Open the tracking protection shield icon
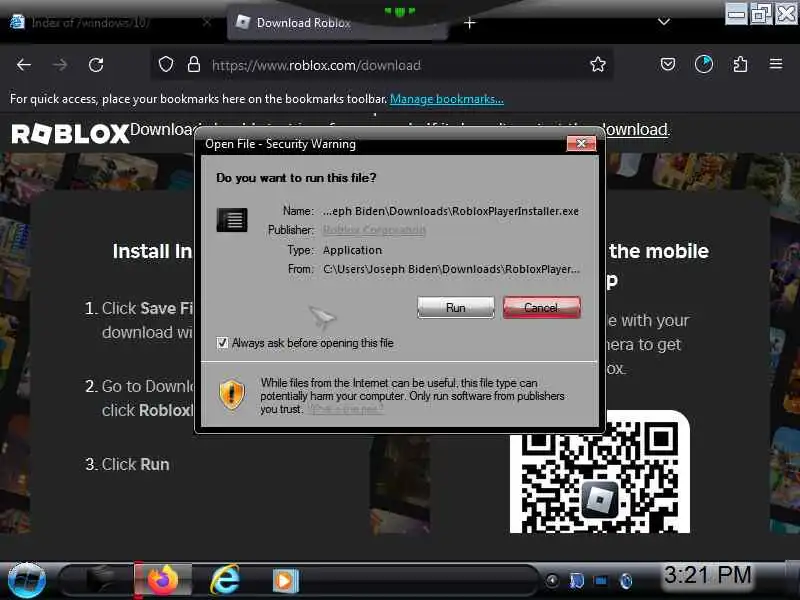Screen dimensions: 800x600 [x=166, y=65]
